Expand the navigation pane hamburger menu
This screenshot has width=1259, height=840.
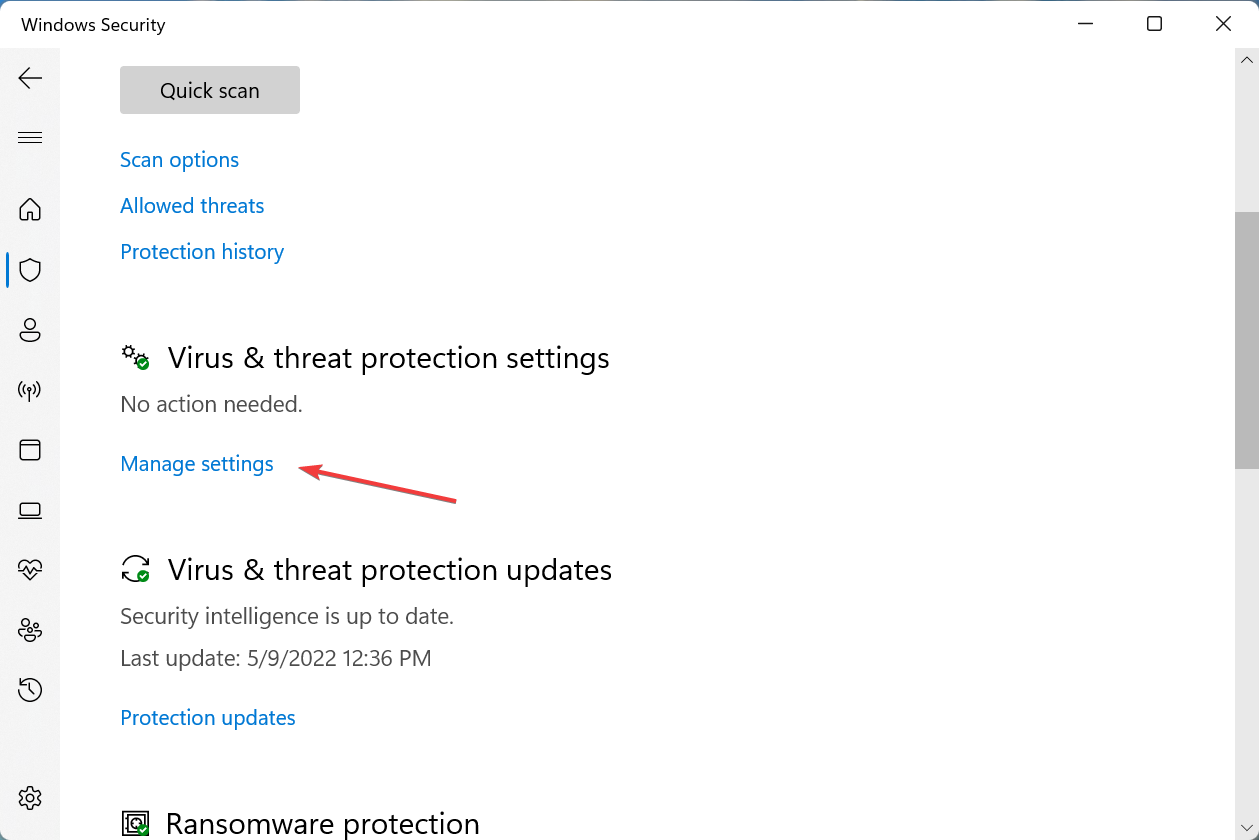[30, 137]
